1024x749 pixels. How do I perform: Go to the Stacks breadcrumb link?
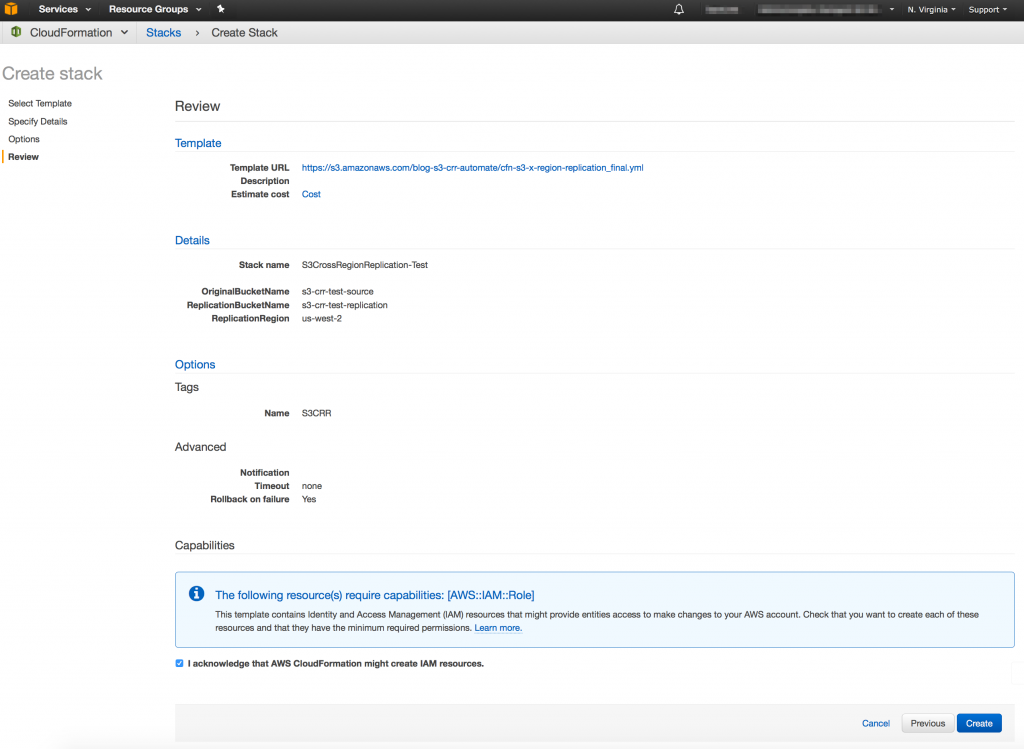(163, 33)
